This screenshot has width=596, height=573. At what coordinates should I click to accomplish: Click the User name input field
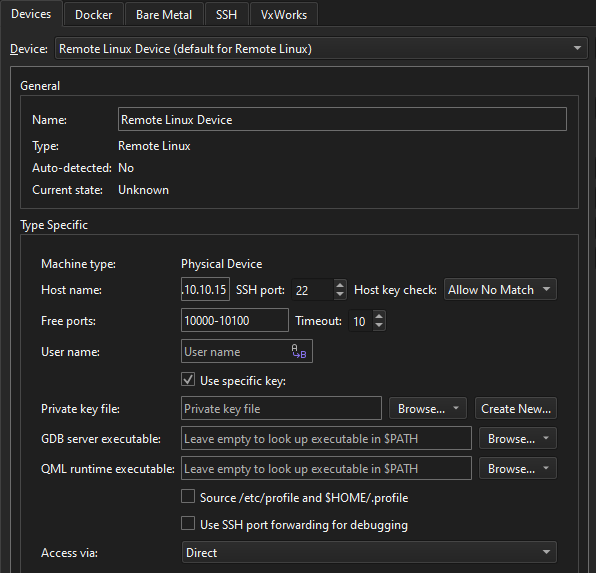247,351
